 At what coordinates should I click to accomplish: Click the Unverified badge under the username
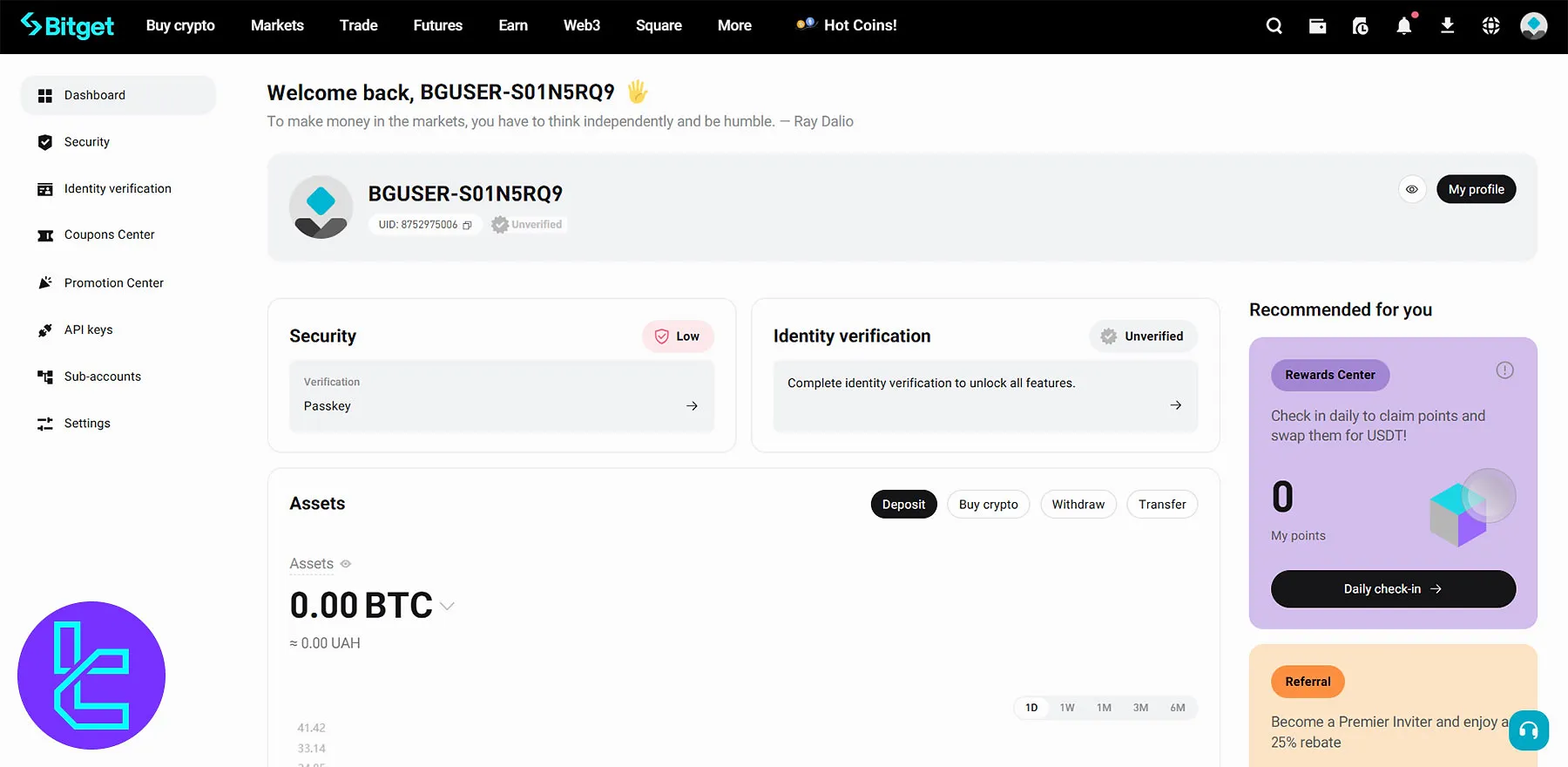point(528,225)
